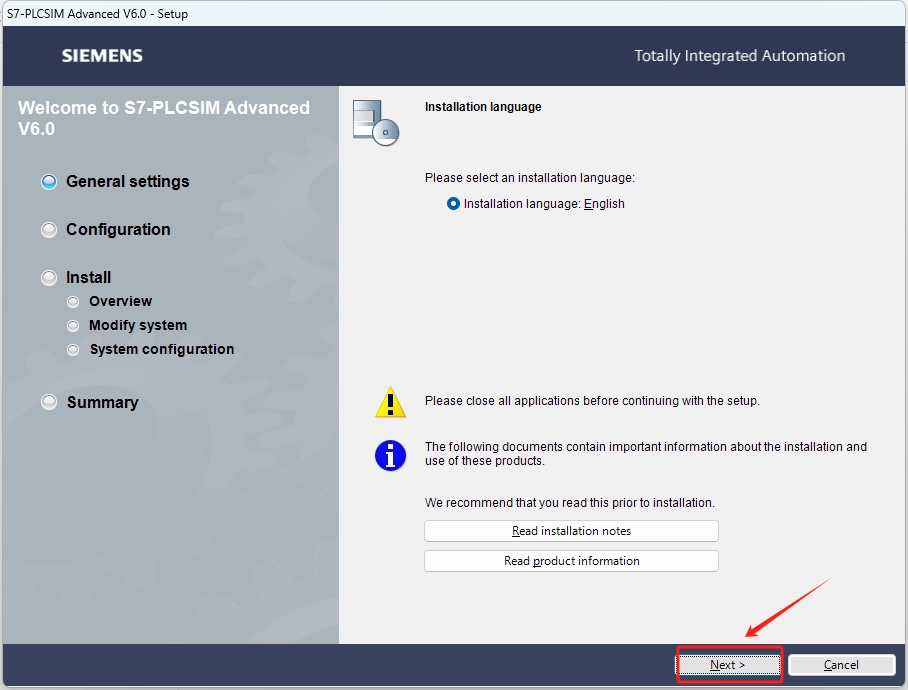Click the Install step bullet
908x690 pixels.
pos(49,278)
